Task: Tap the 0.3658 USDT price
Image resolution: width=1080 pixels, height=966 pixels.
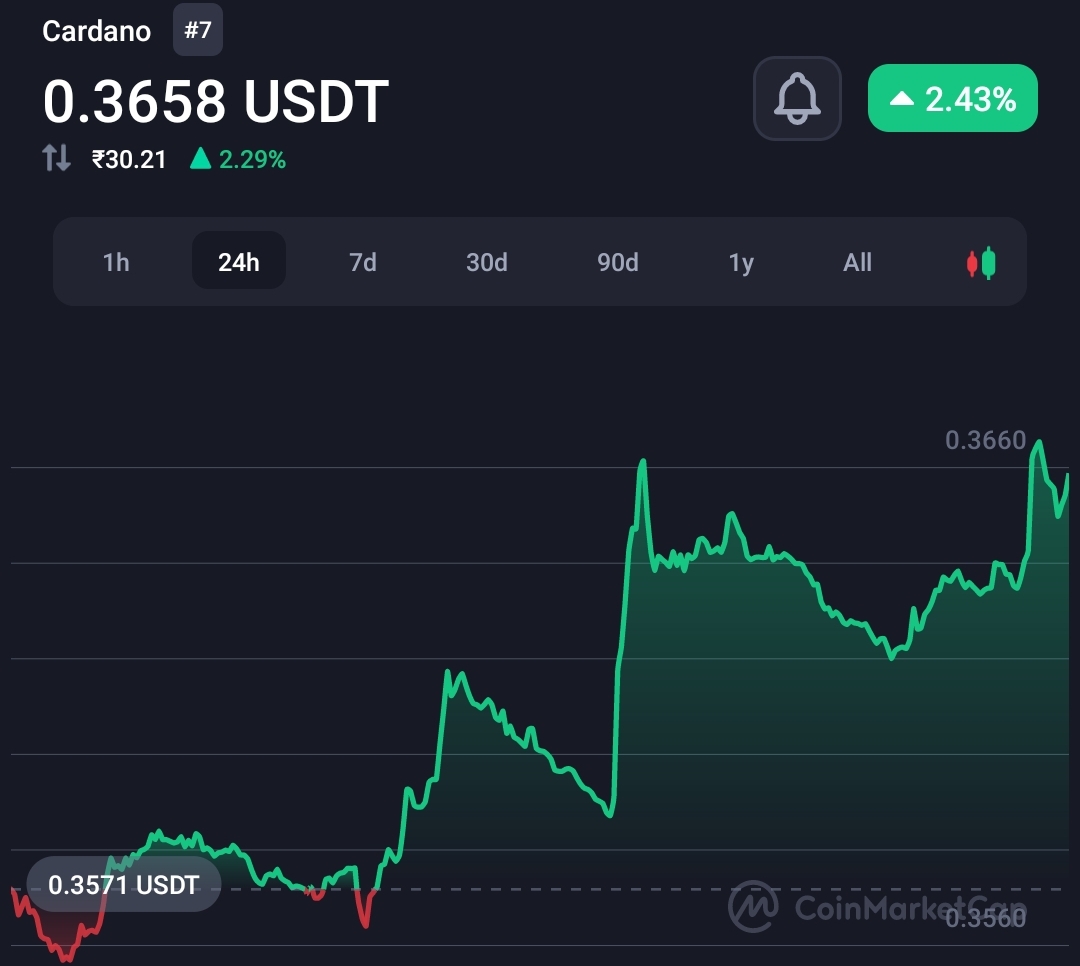Action: point(216,101)
